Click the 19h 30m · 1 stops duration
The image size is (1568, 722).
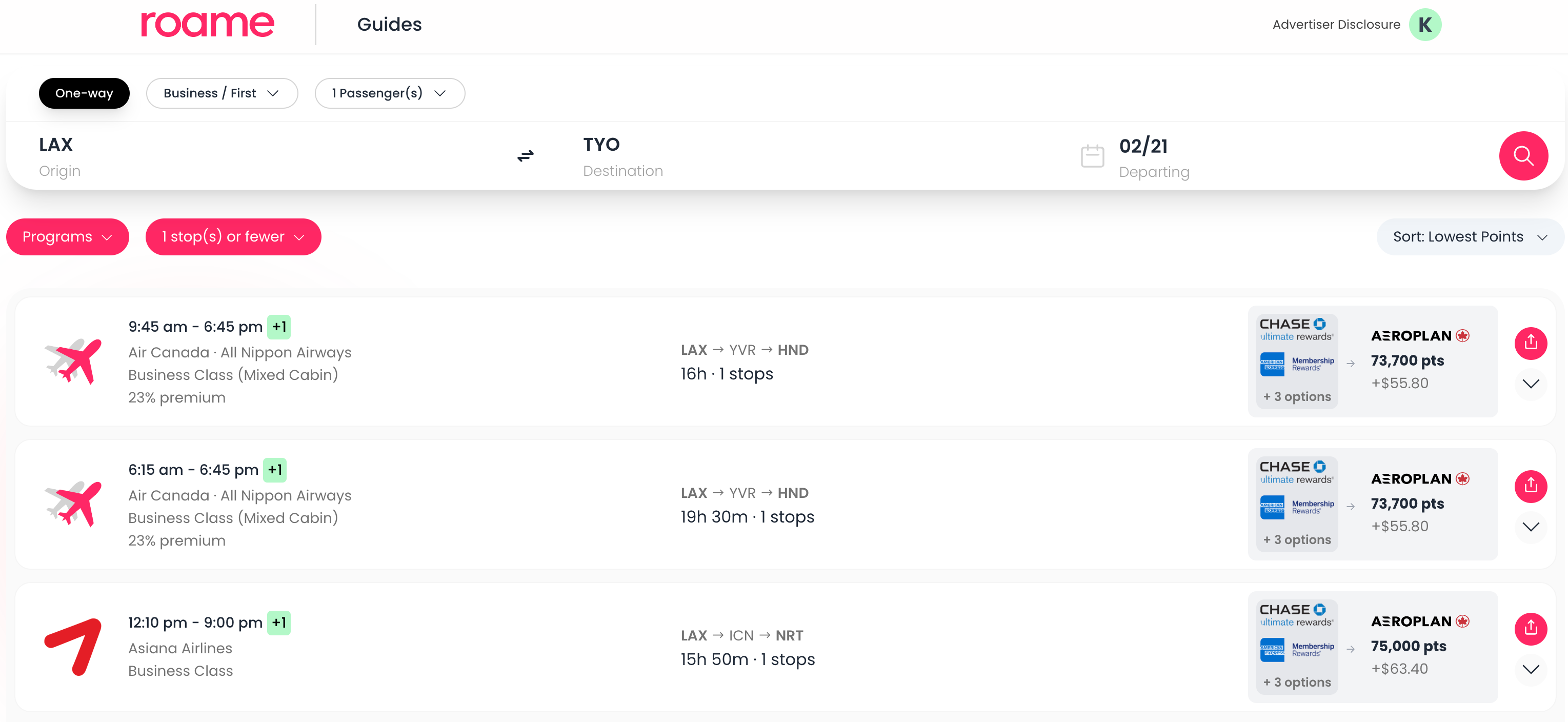click(x=747, y=517)
